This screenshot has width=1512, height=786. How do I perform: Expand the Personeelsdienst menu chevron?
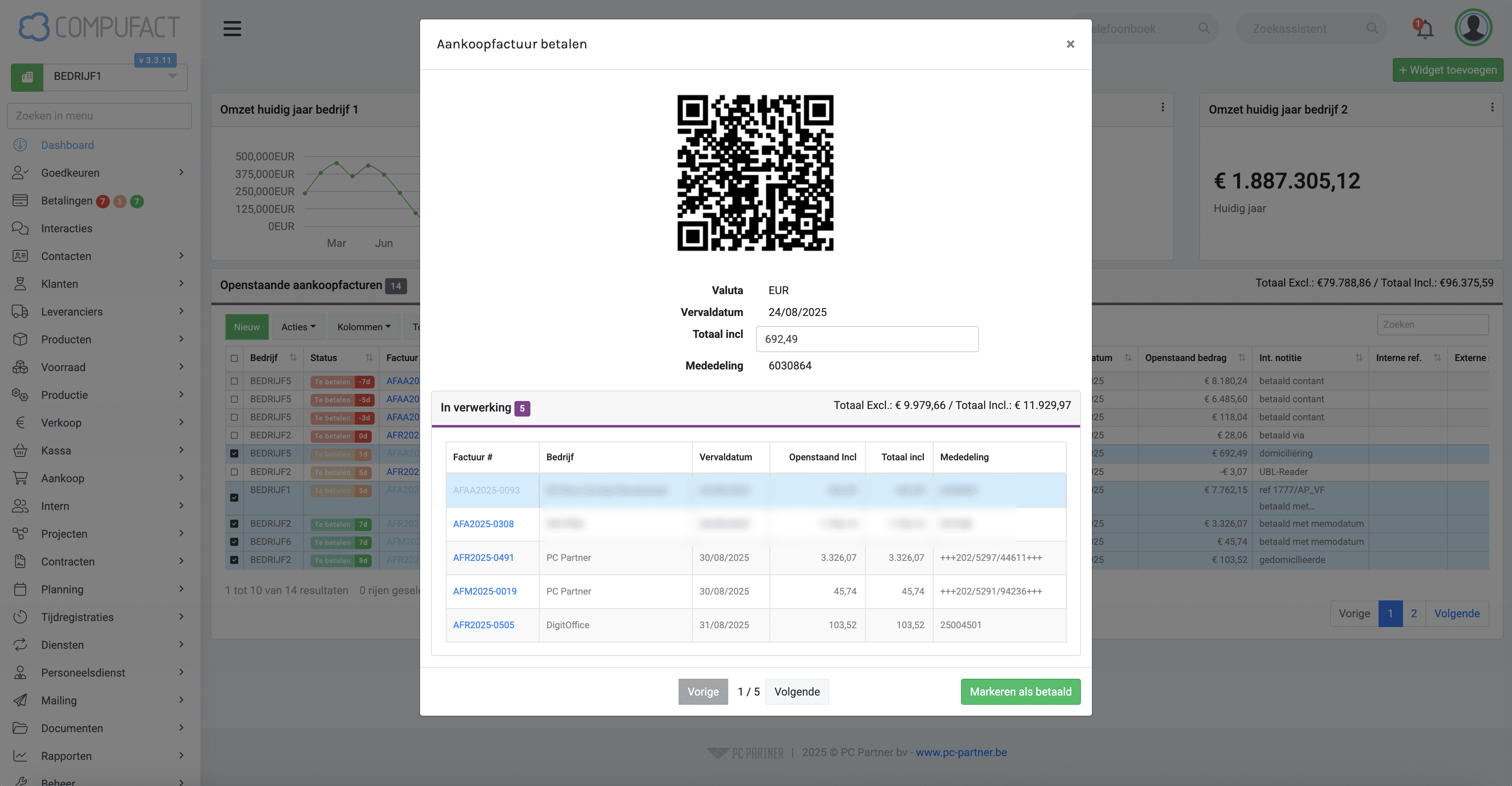[x=181, y=672]
